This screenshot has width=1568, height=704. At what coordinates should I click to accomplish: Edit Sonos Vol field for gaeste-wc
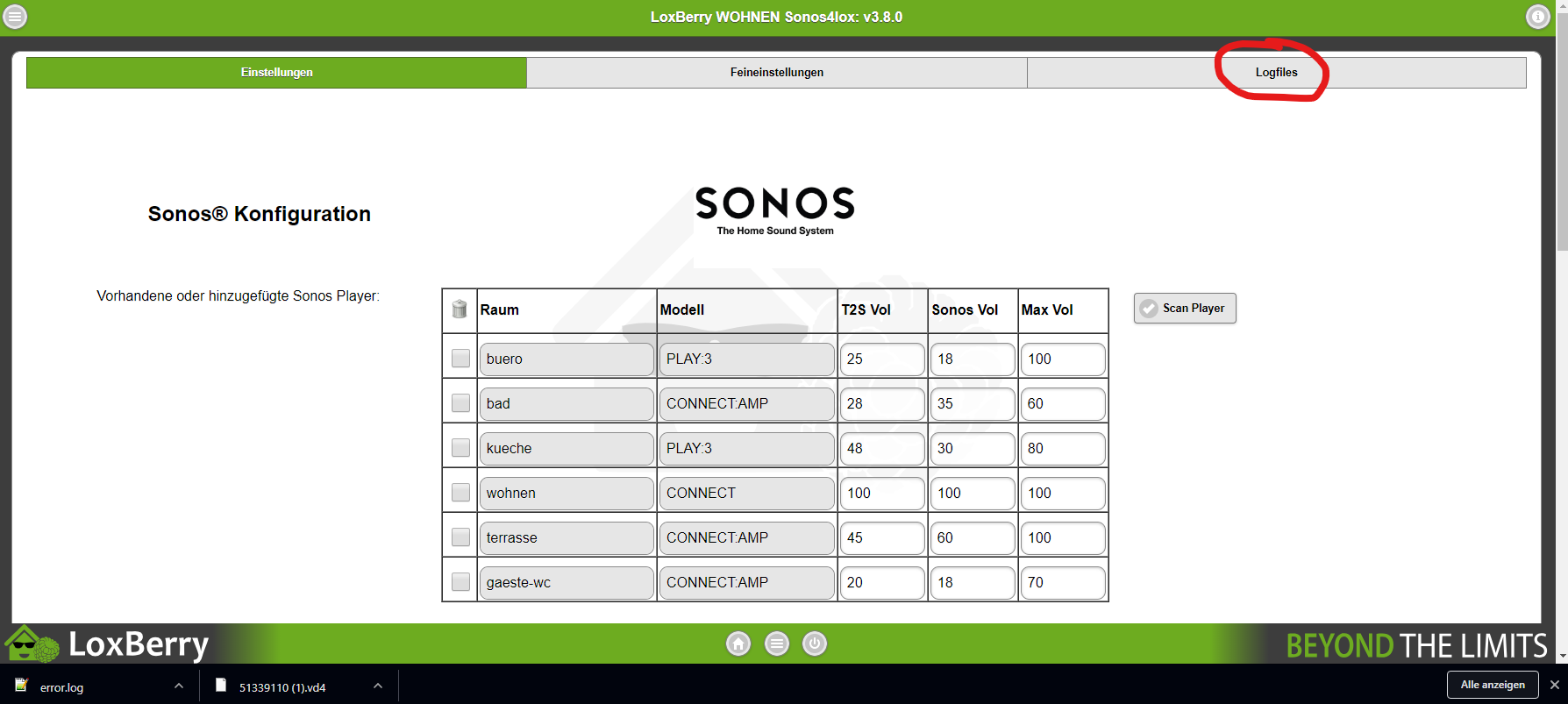[973, 583]
